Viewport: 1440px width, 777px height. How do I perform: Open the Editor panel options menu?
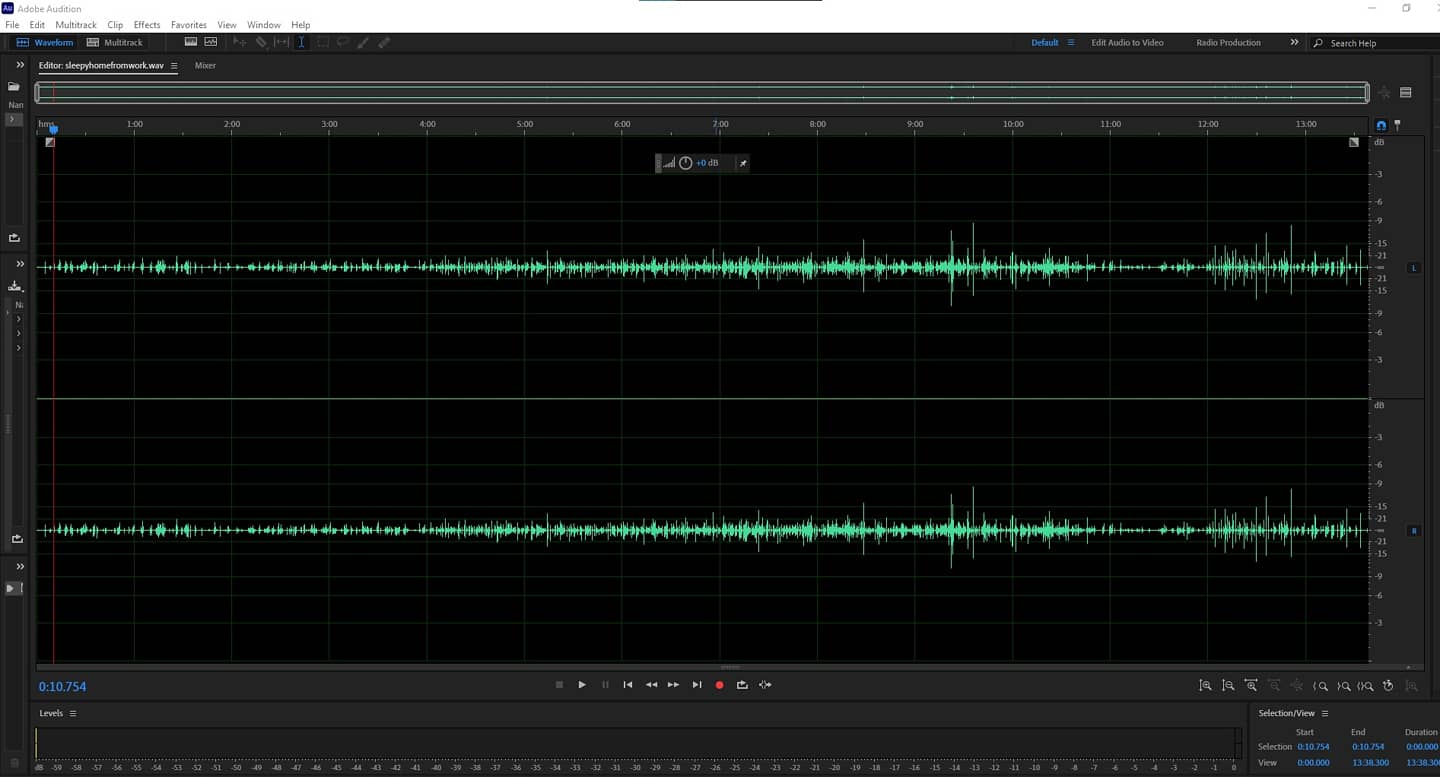pos(174,66)
